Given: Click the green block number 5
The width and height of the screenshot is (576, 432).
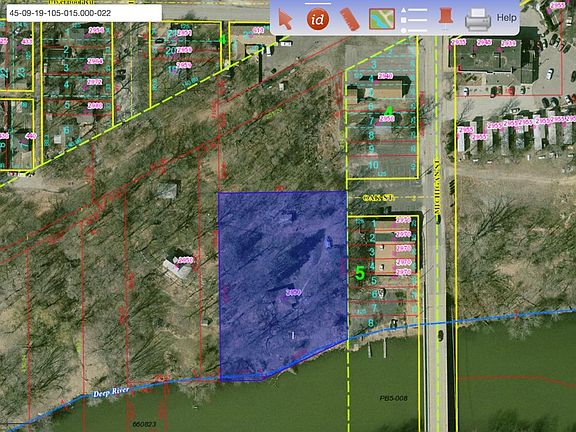Looking at the screenshot, I should click(x=360, y=274).
